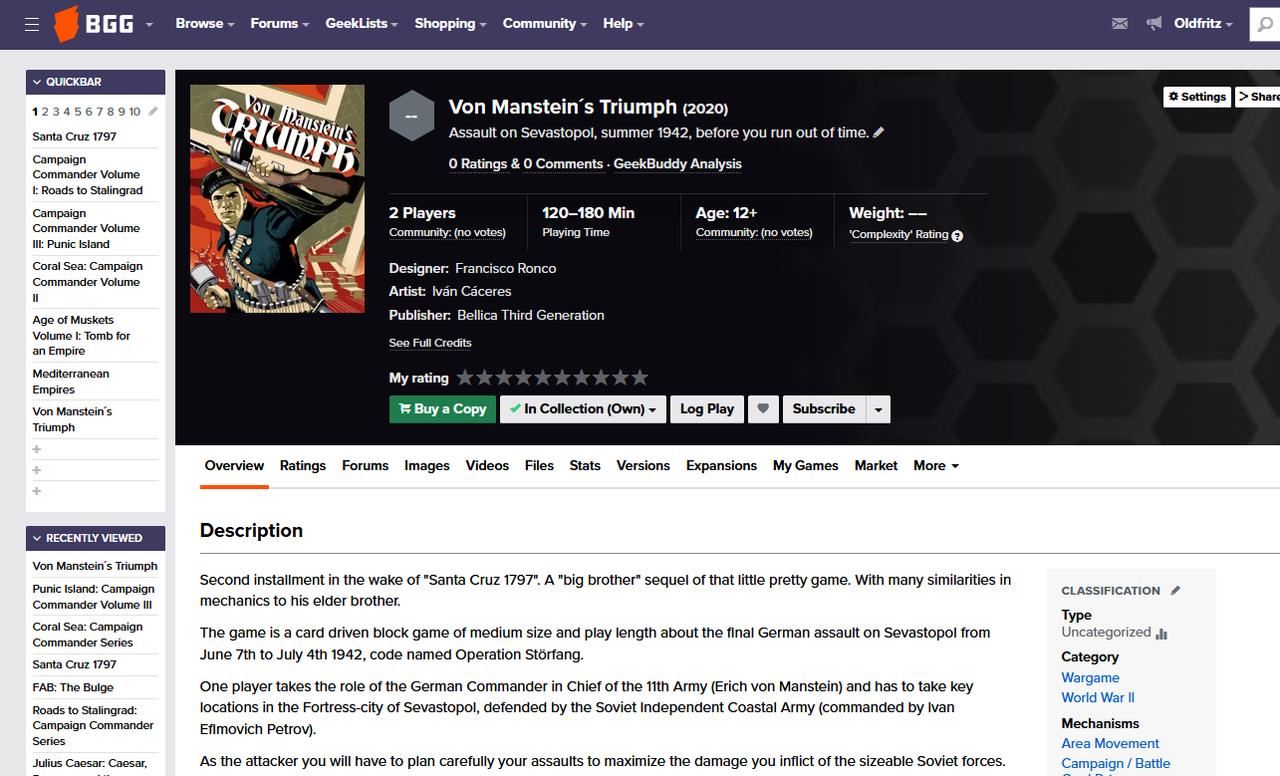Click the BGG logo

tap(93, 24)
